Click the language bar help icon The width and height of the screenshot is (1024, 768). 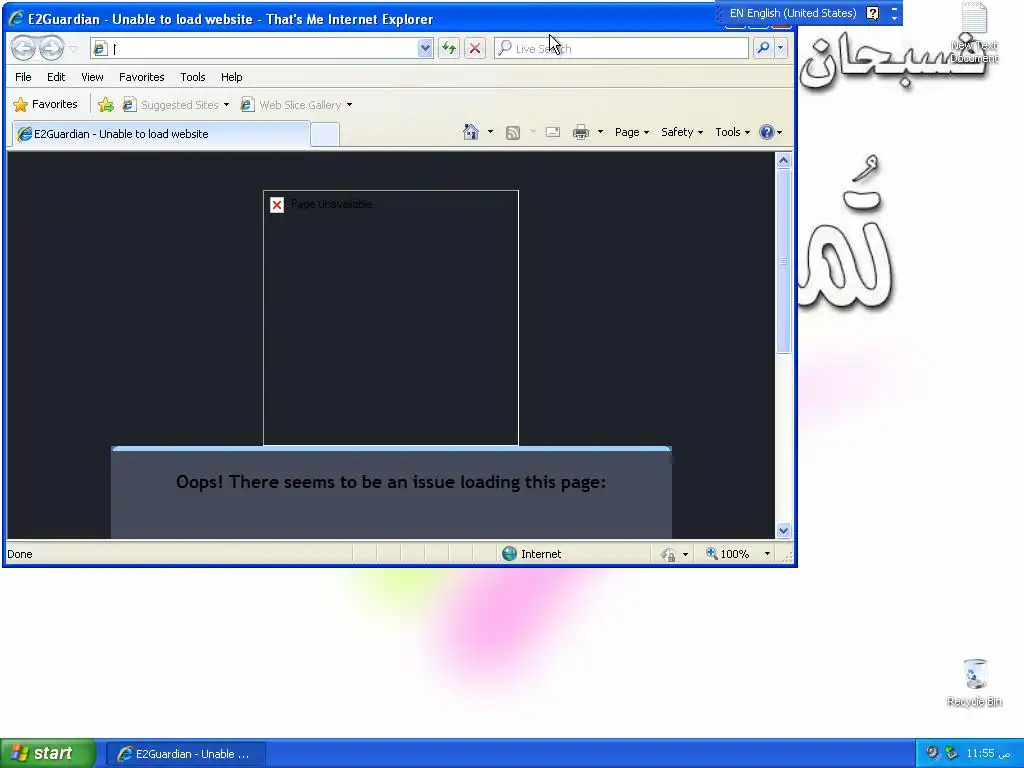click(872, 13)
